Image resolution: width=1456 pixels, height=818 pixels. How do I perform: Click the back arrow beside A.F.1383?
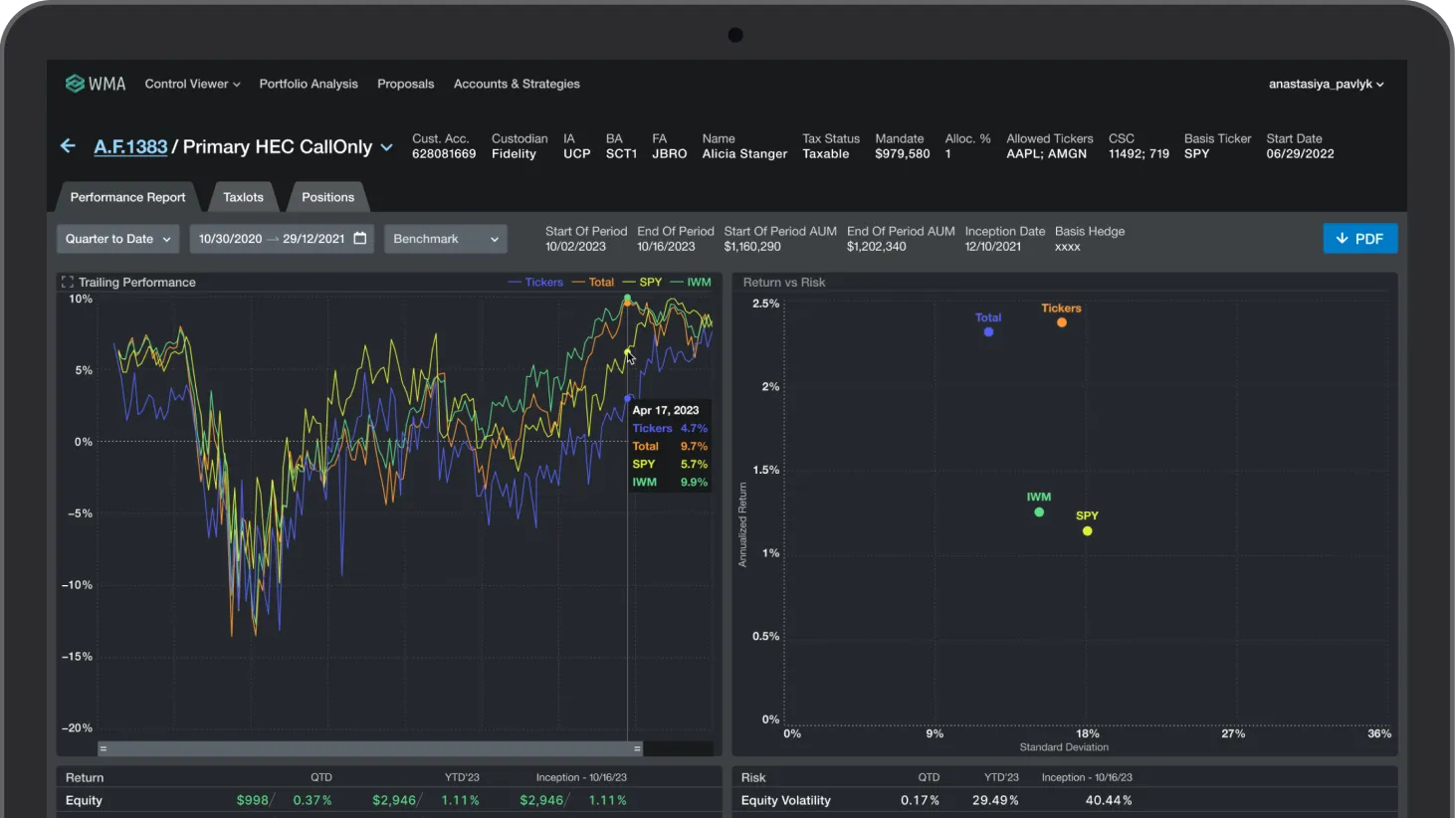[x=66, y=145]
